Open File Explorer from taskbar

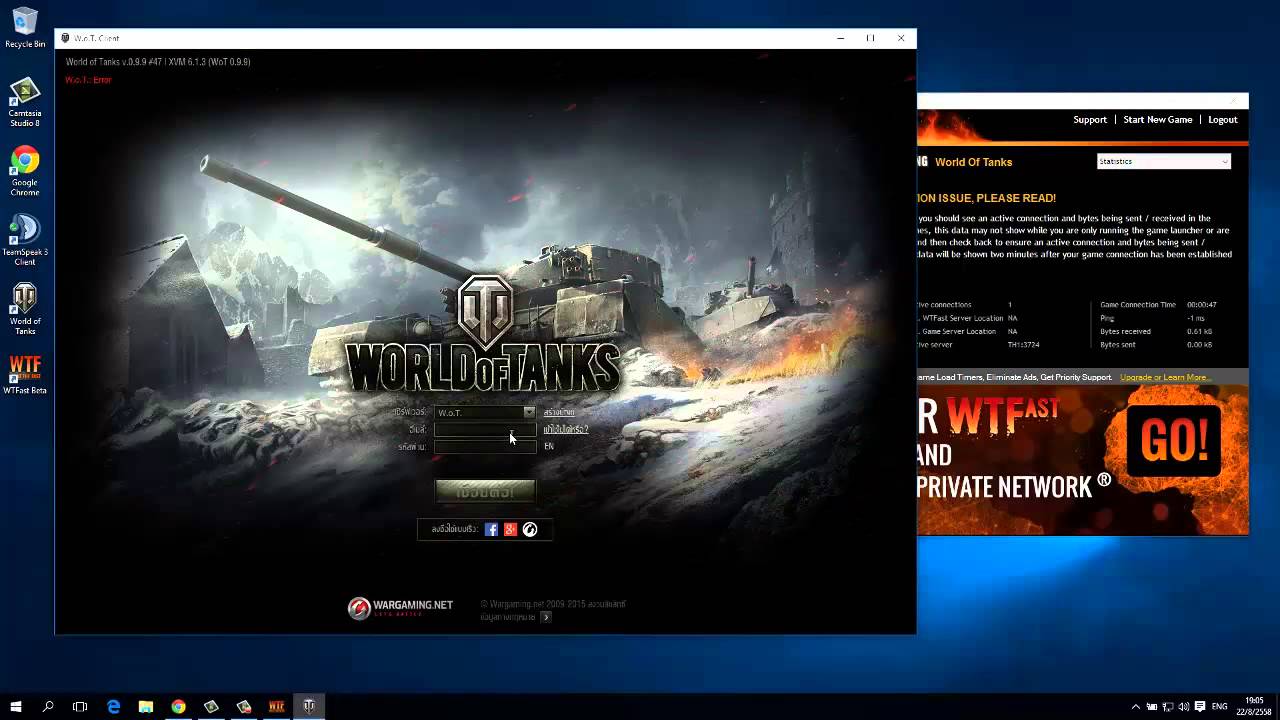click(146, 706)
